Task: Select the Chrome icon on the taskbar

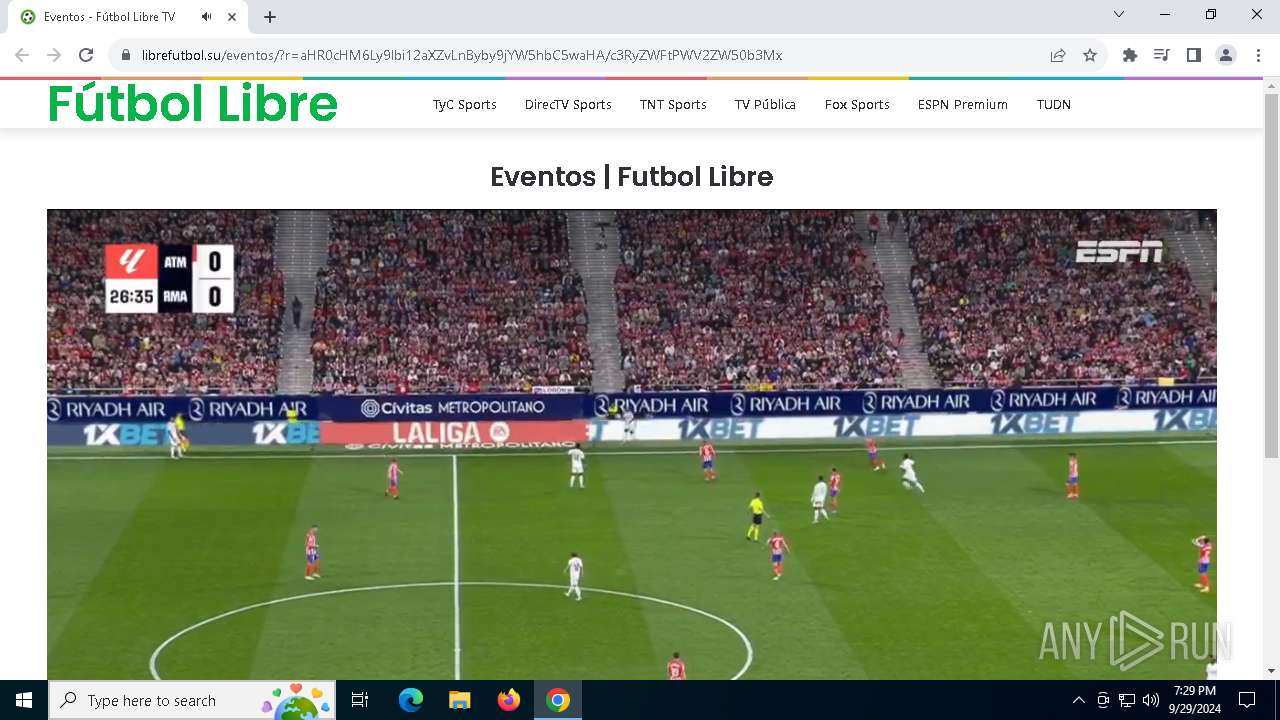Action: pos(558,700)
